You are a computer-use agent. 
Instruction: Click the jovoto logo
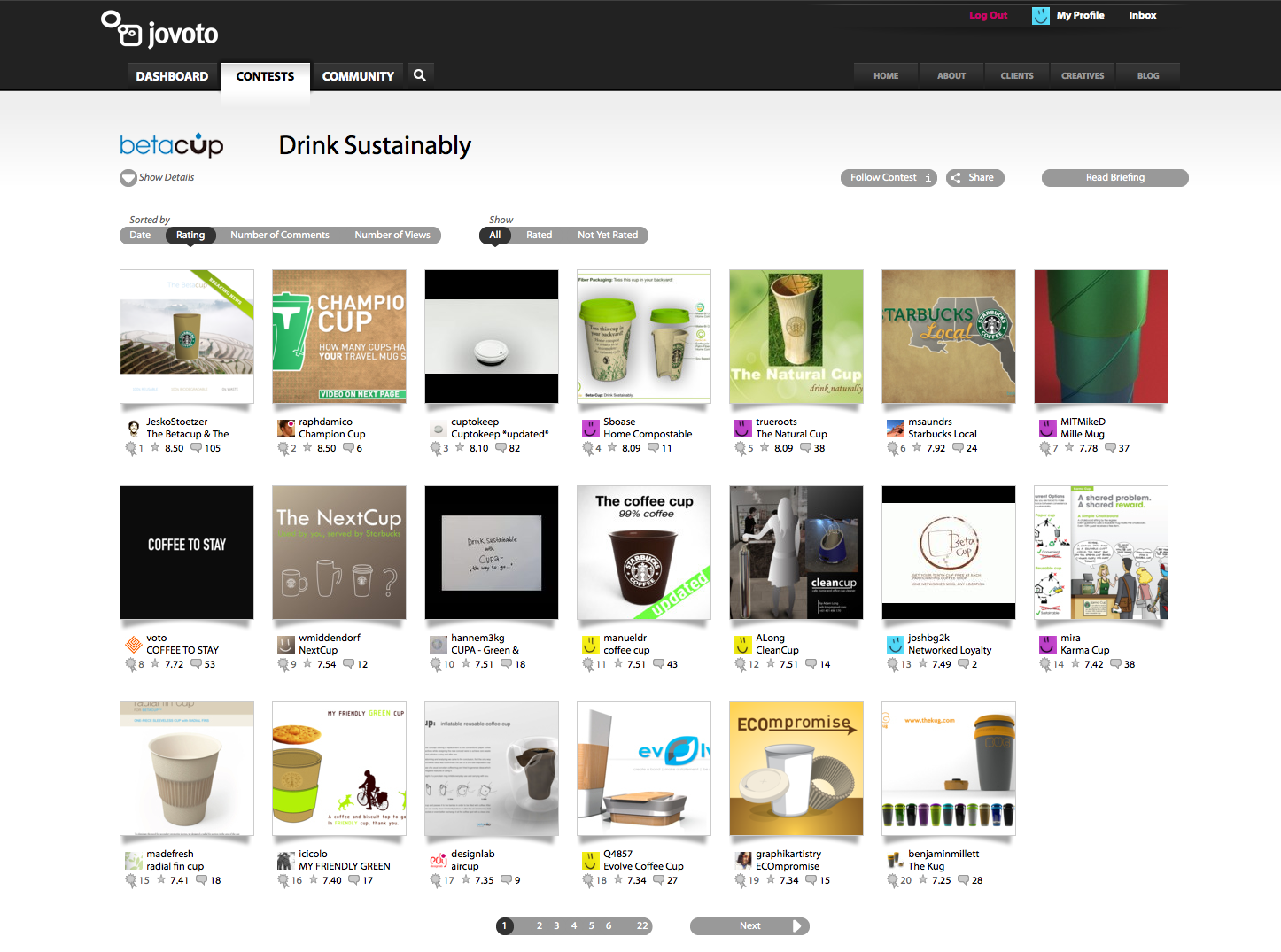tap(160, 30)
